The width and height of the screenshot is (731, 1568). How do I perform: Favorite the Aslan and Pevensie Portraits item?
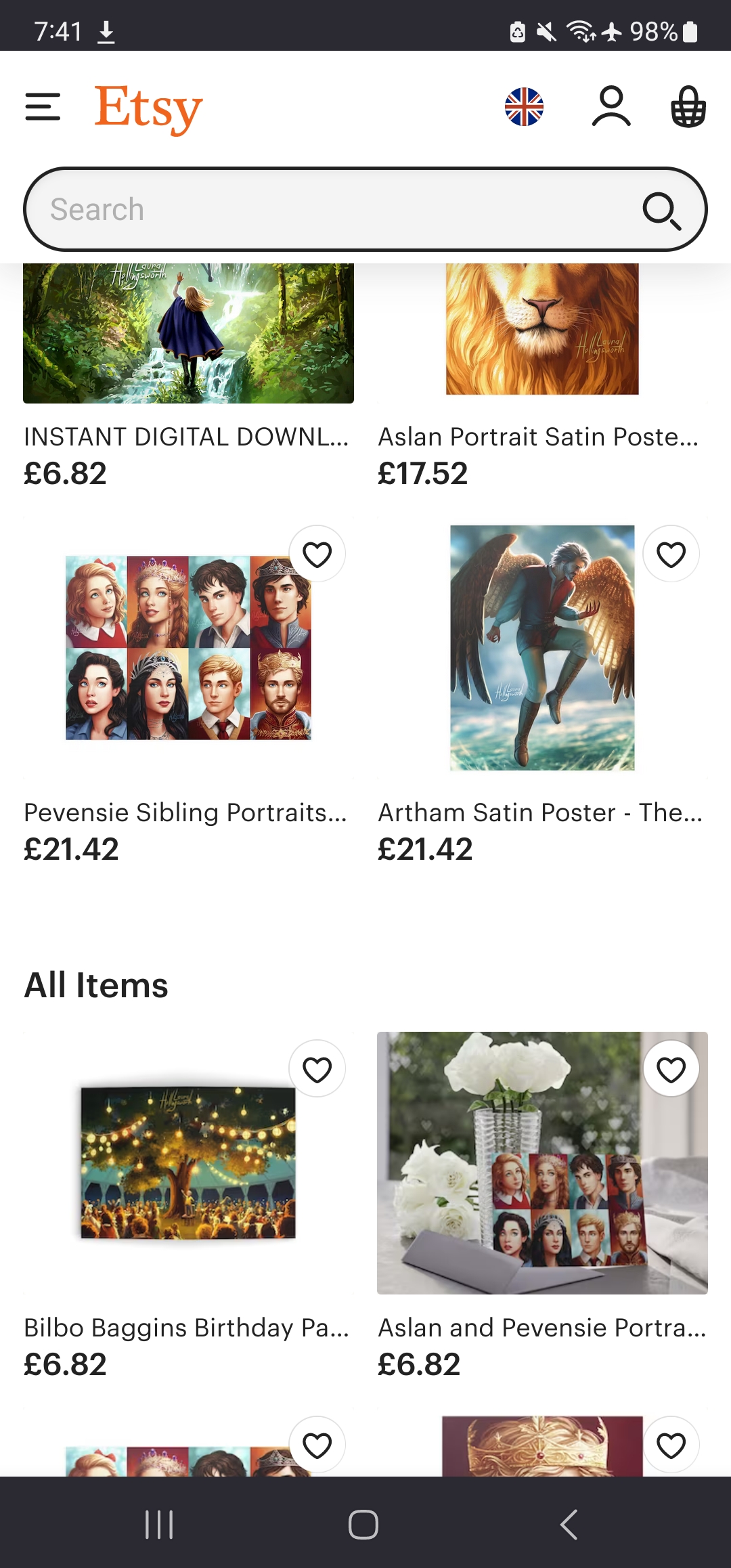click(671, 1069)
